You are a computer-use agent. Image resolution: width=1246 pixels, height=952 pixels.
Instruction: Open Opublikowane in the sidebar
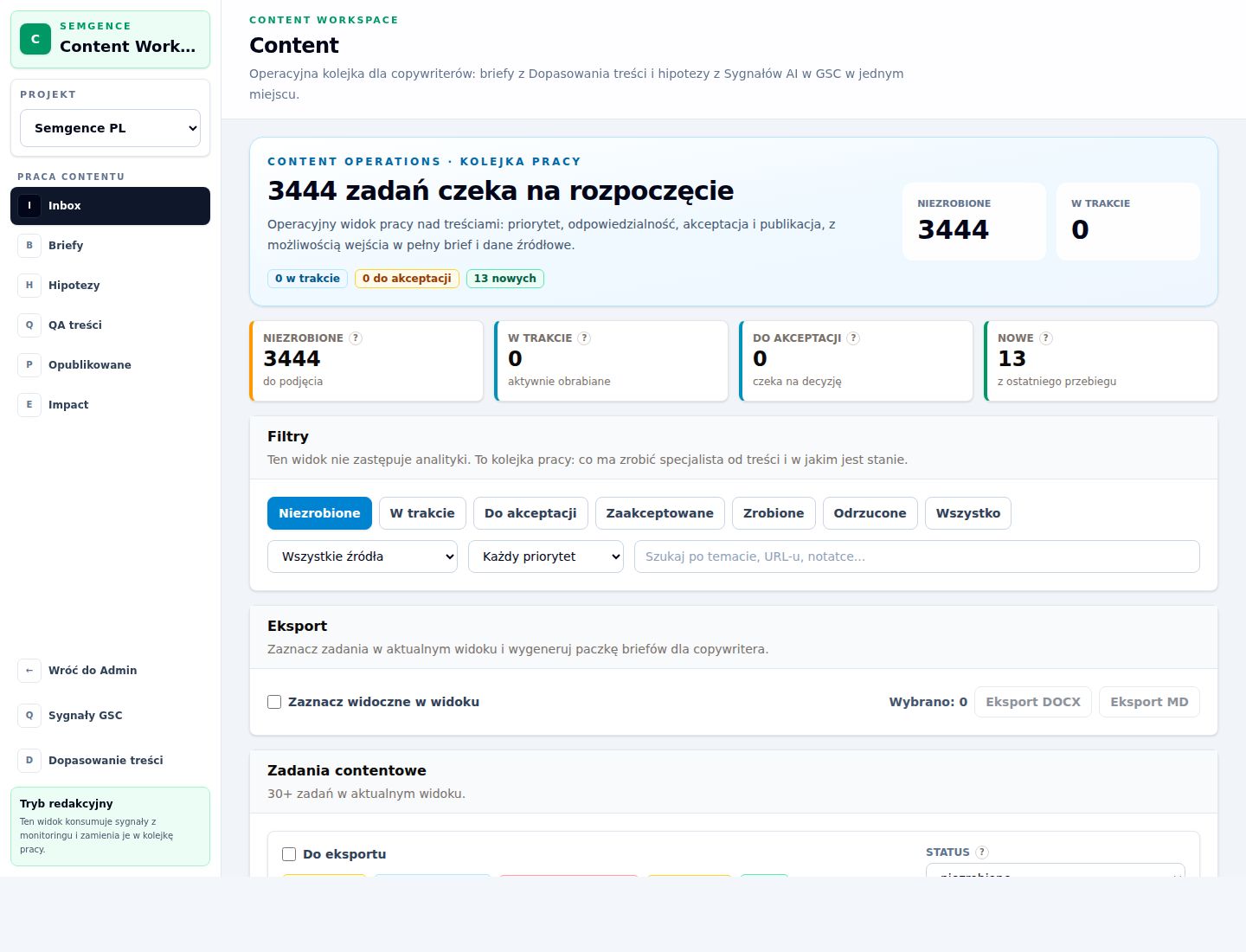(110, 365)
